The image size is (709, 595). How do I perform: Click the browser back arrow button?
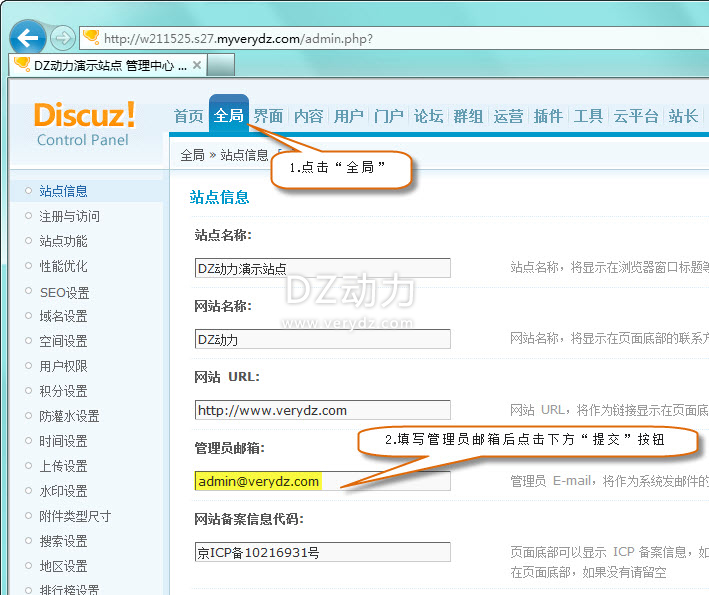point(27,37)
